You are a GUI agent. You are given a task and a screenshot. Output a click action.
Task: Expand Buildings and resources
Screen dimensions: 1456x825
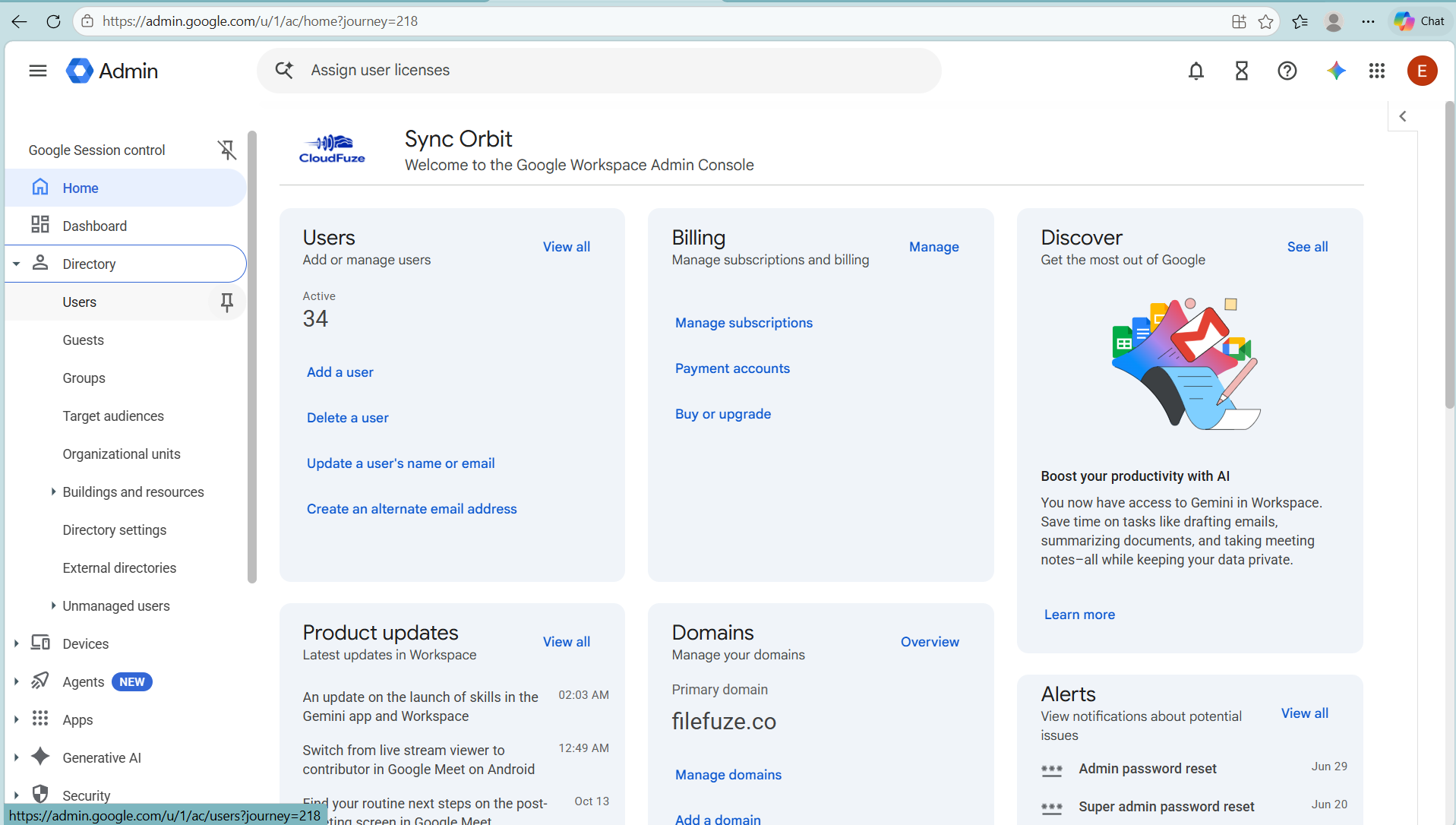(x=53, y=492)
